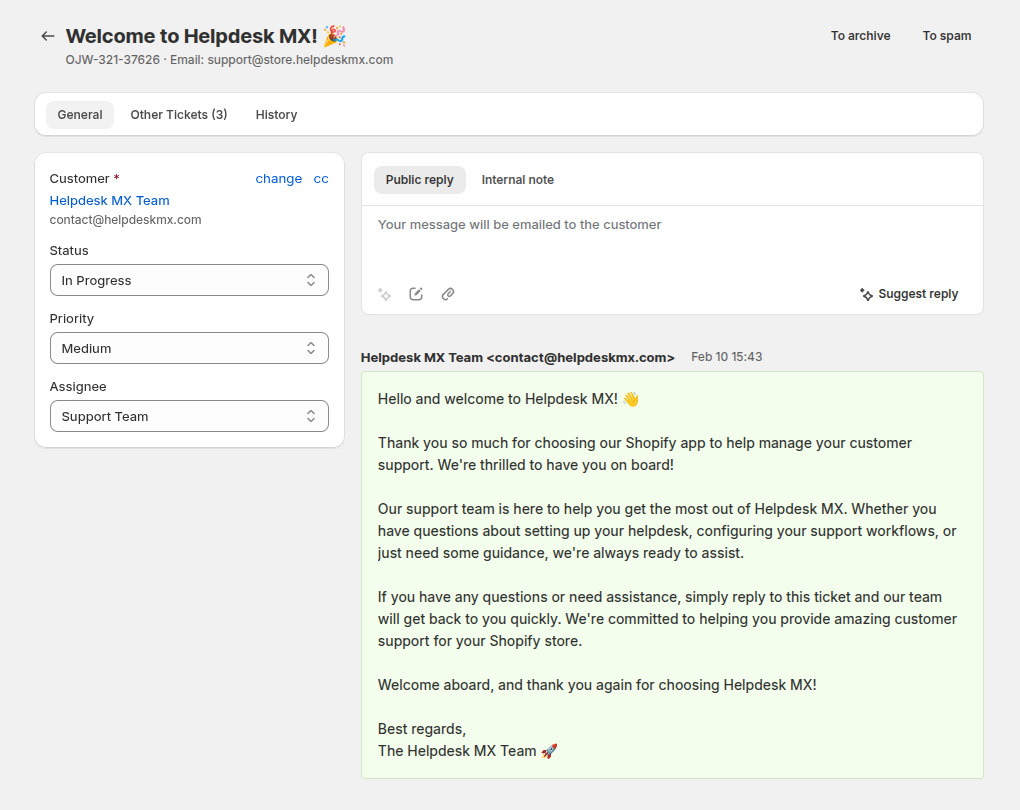The width and height of the screenshot is (1020, 810).
Task: Open the Other Tickets (3) tab
Action: pyautogui.click(x=179, y=115)
